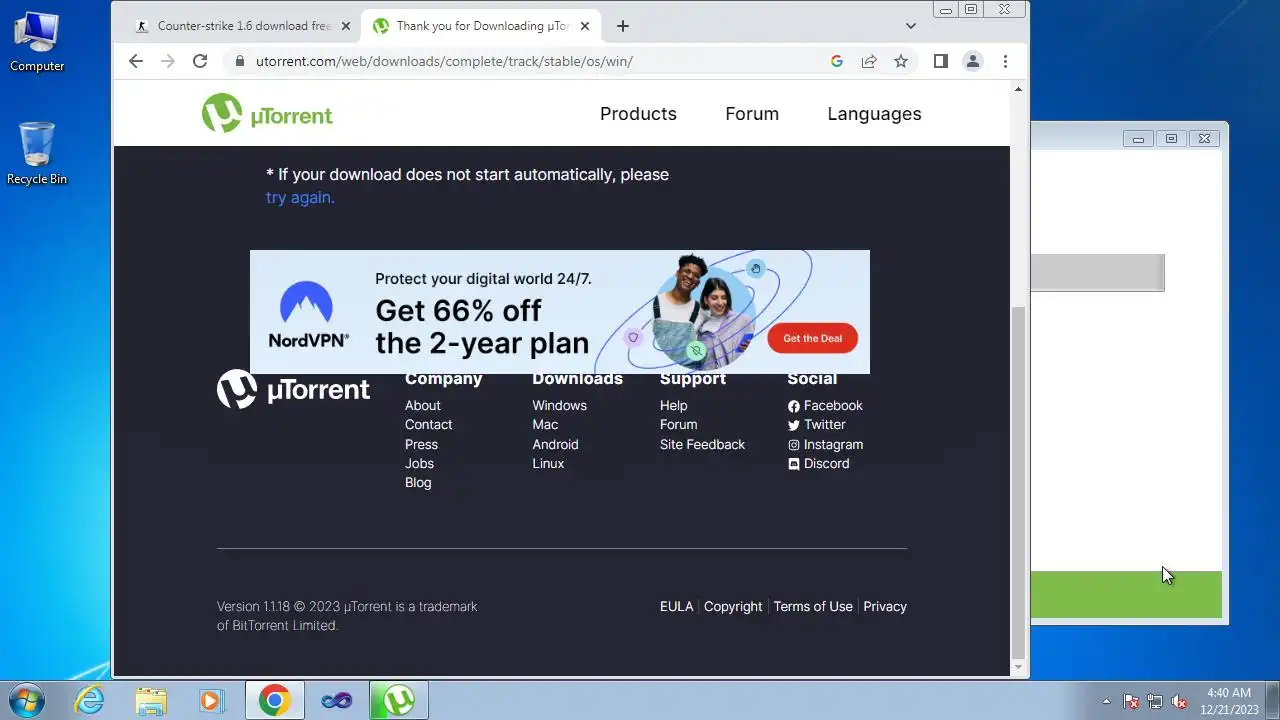Open Chrome three-dot menu
The image size is (1280, 720).
[x=1005, y=61]
